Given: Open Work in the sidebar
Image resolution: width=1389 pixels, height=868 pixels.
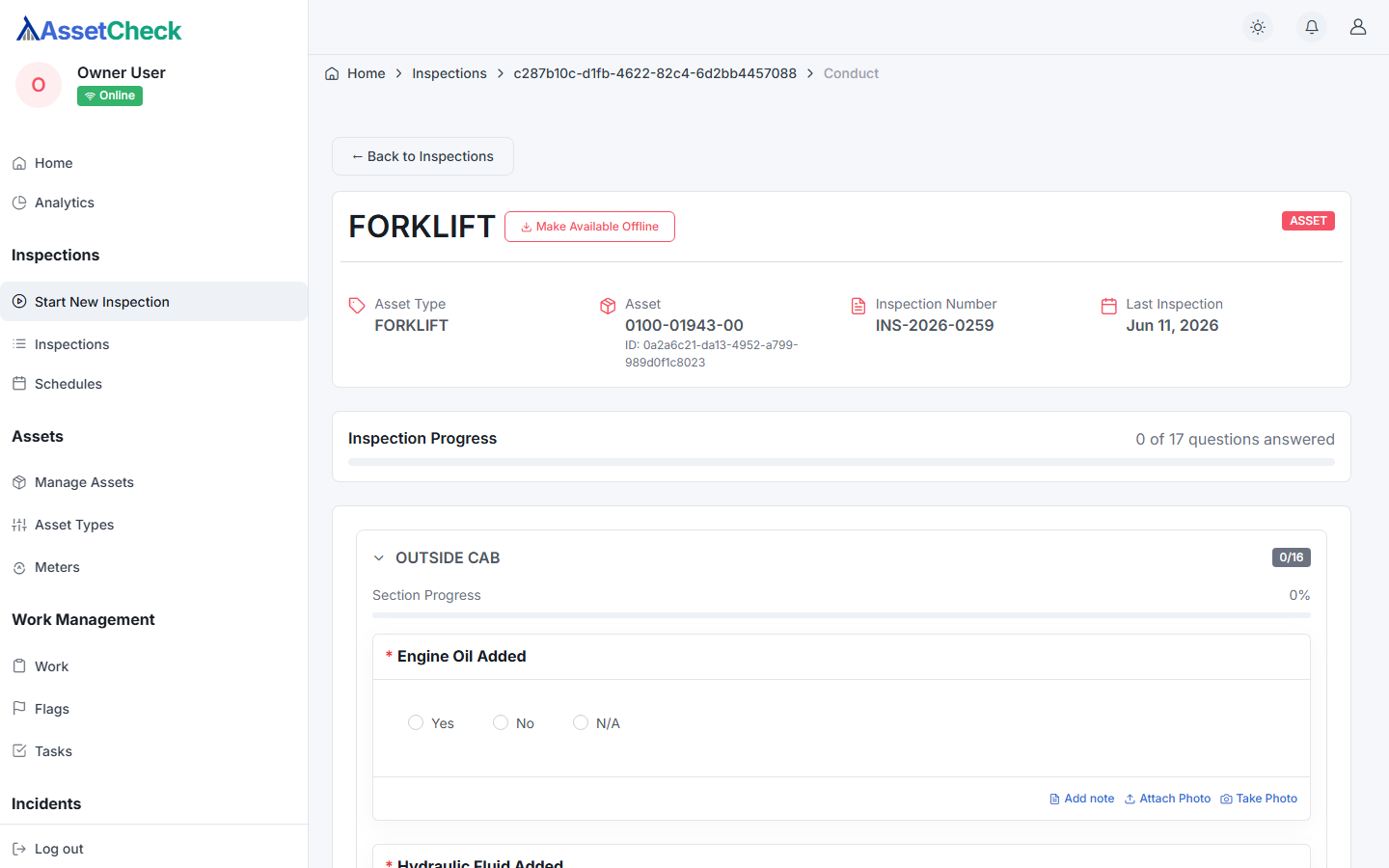Looking at the screenshot, I should pyautogui.click(x=154, y=666).
